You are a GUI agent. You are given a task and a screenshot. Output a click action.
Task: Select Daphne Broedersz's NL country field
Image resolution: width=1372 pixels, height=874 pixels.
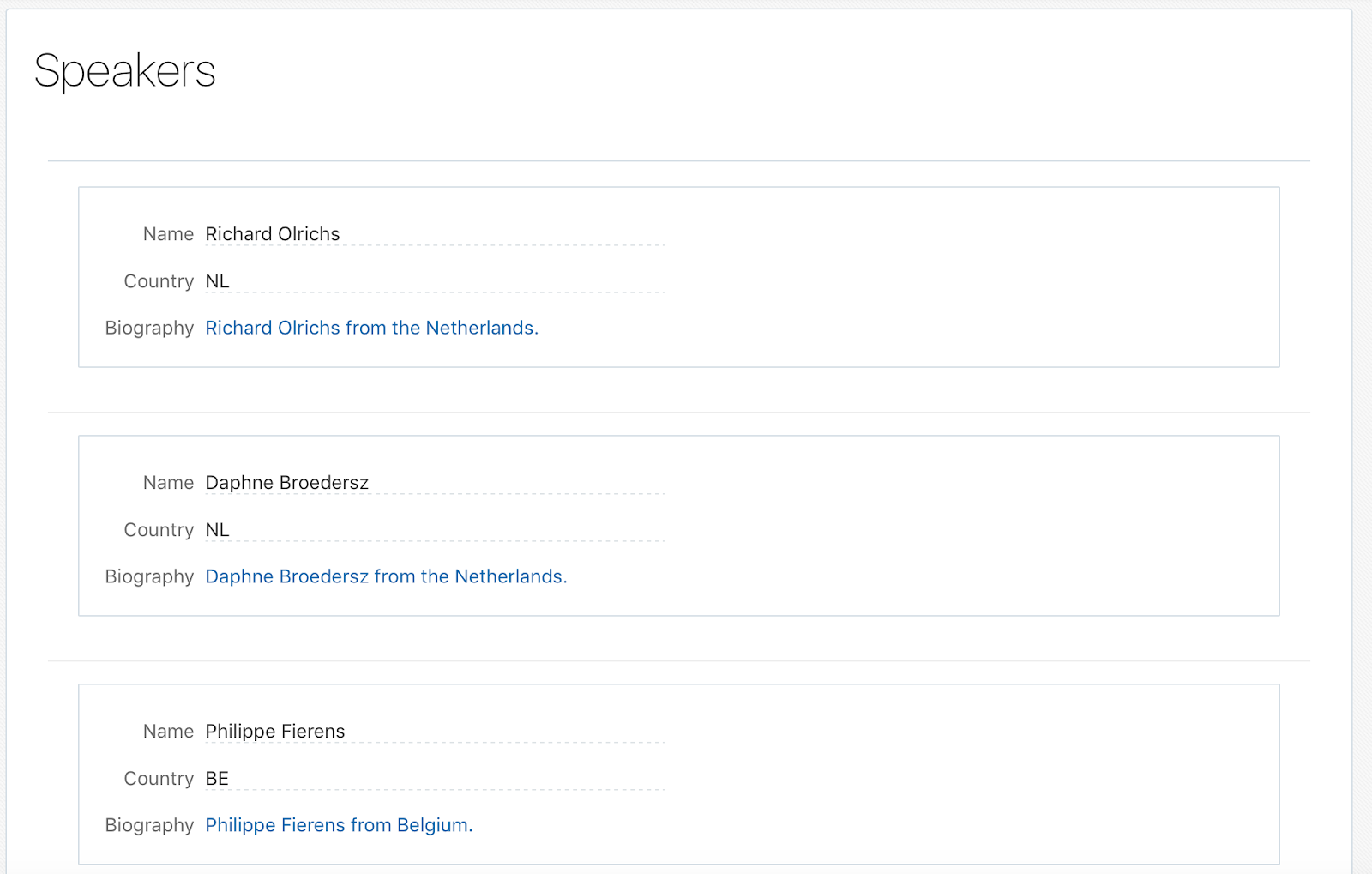[x=435, y=530]
